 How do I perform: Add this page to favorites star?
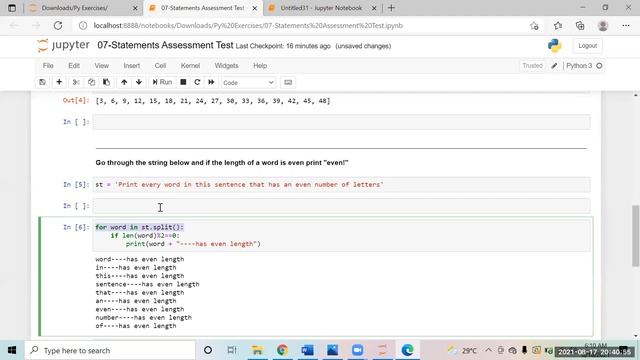tap(534, 26)
